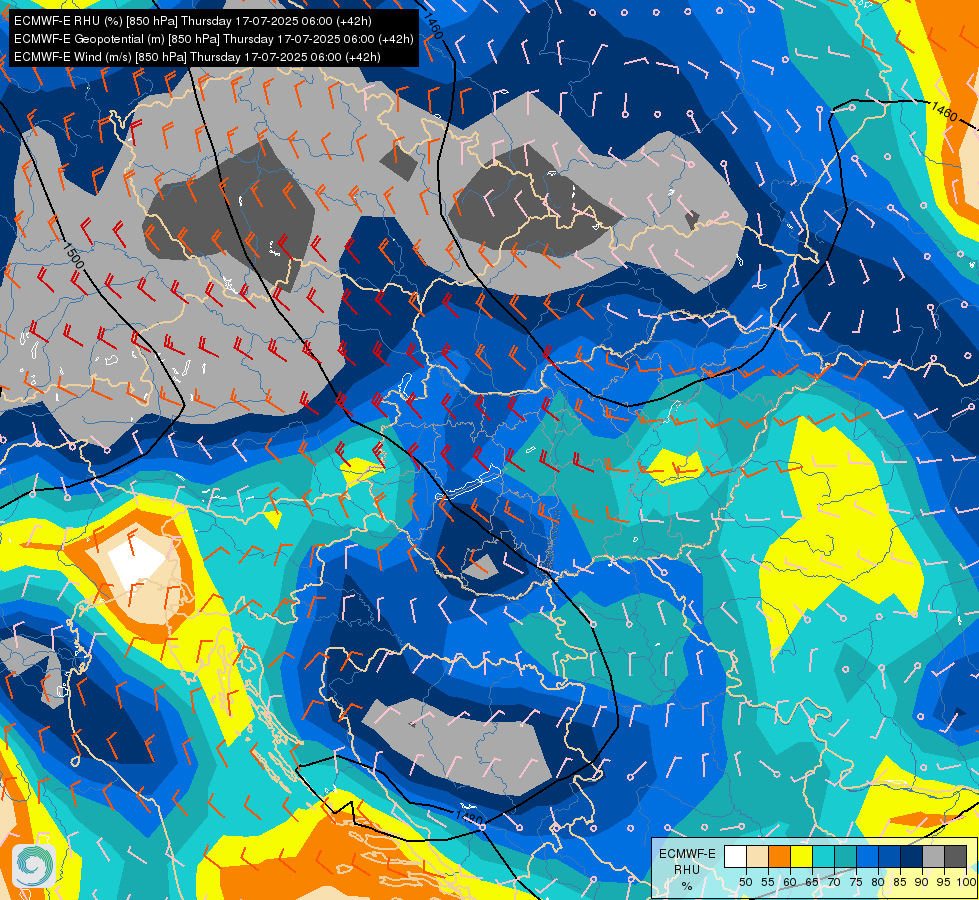Screen dimensions: 979x900
Task: Click the dark gray legend swatch
Action: [956, 856]
